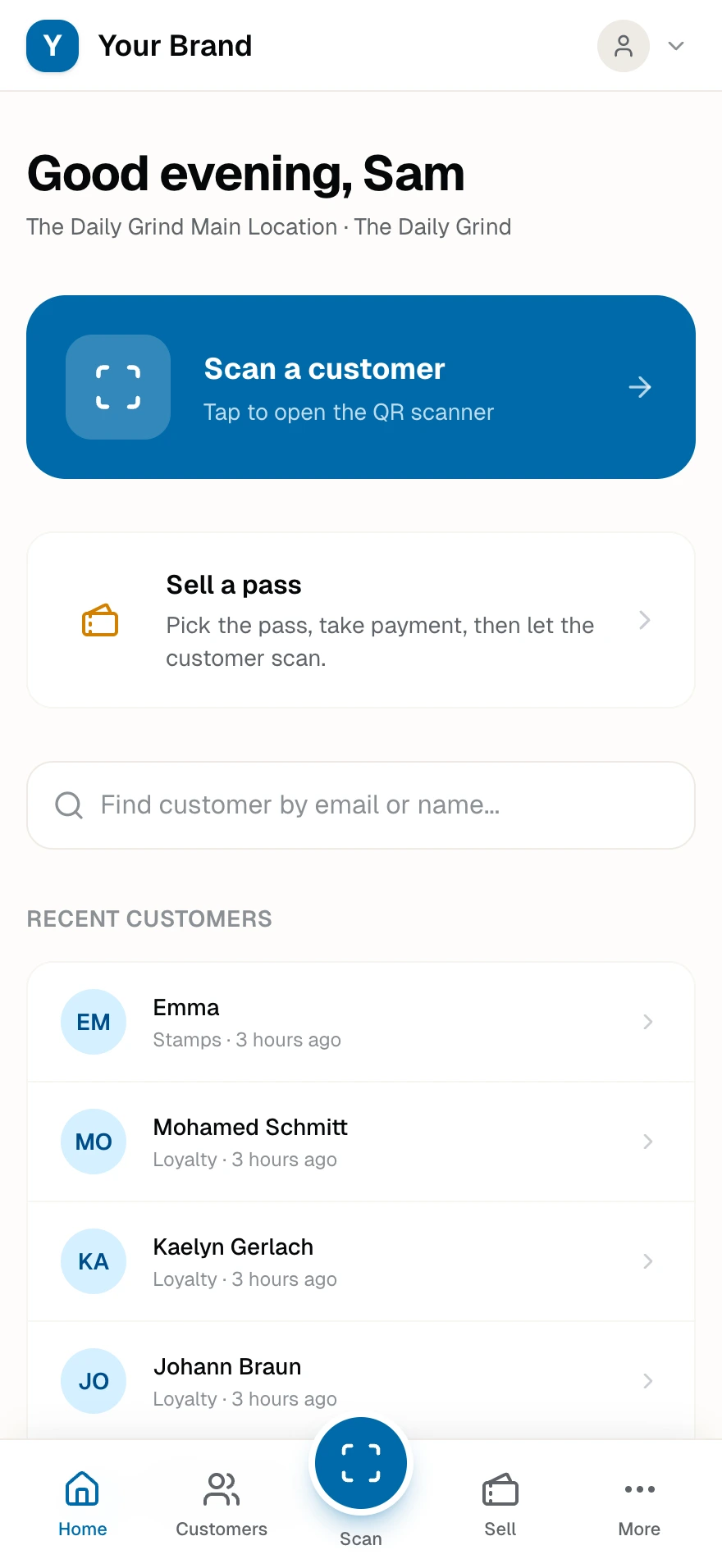Expand the account dropdown chevron
The width and height of the screenshot is (722, 1568).
676,46
